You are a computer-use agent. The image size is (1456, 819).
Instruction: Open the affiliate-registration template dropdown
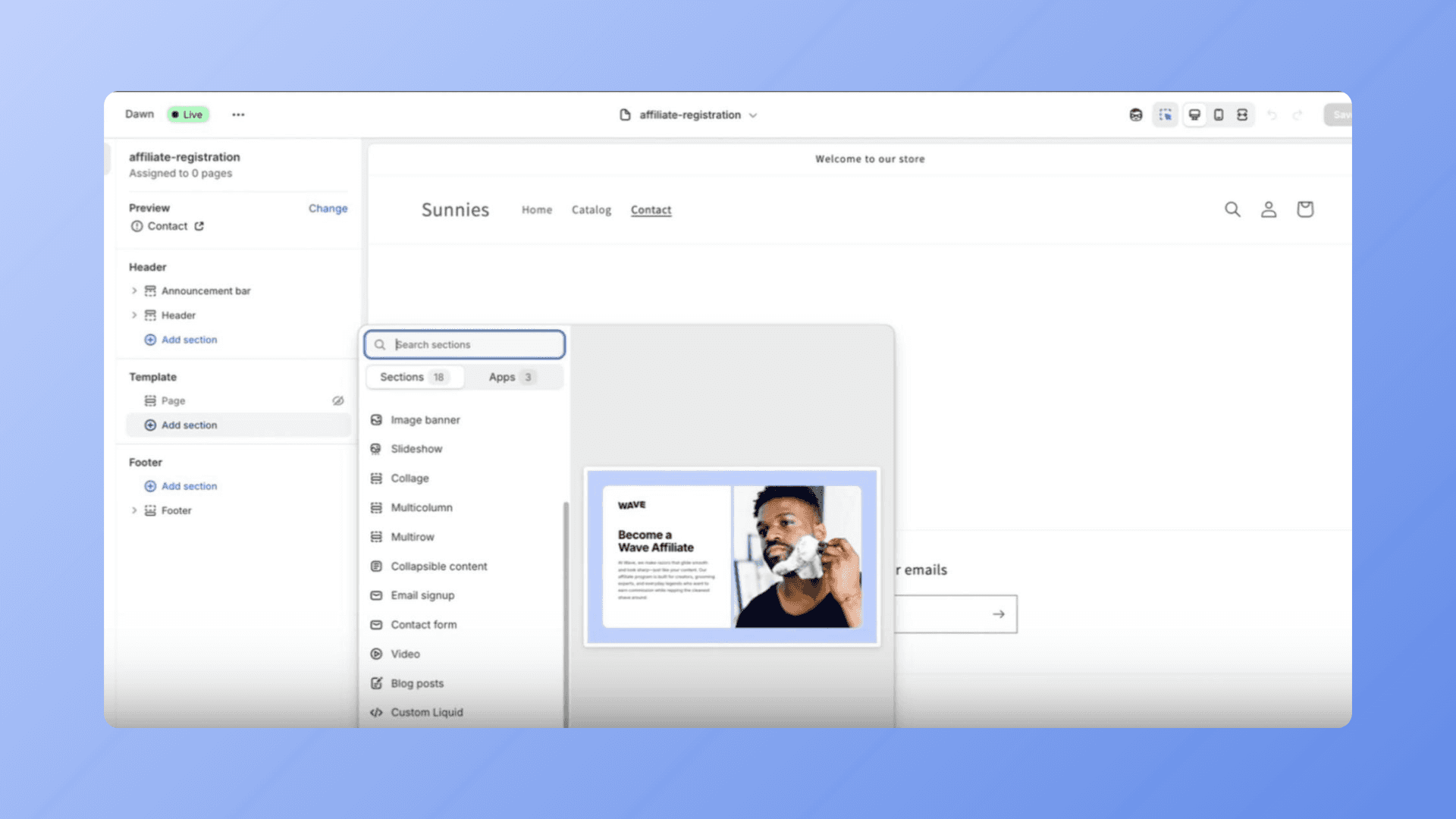pos(690,115)
